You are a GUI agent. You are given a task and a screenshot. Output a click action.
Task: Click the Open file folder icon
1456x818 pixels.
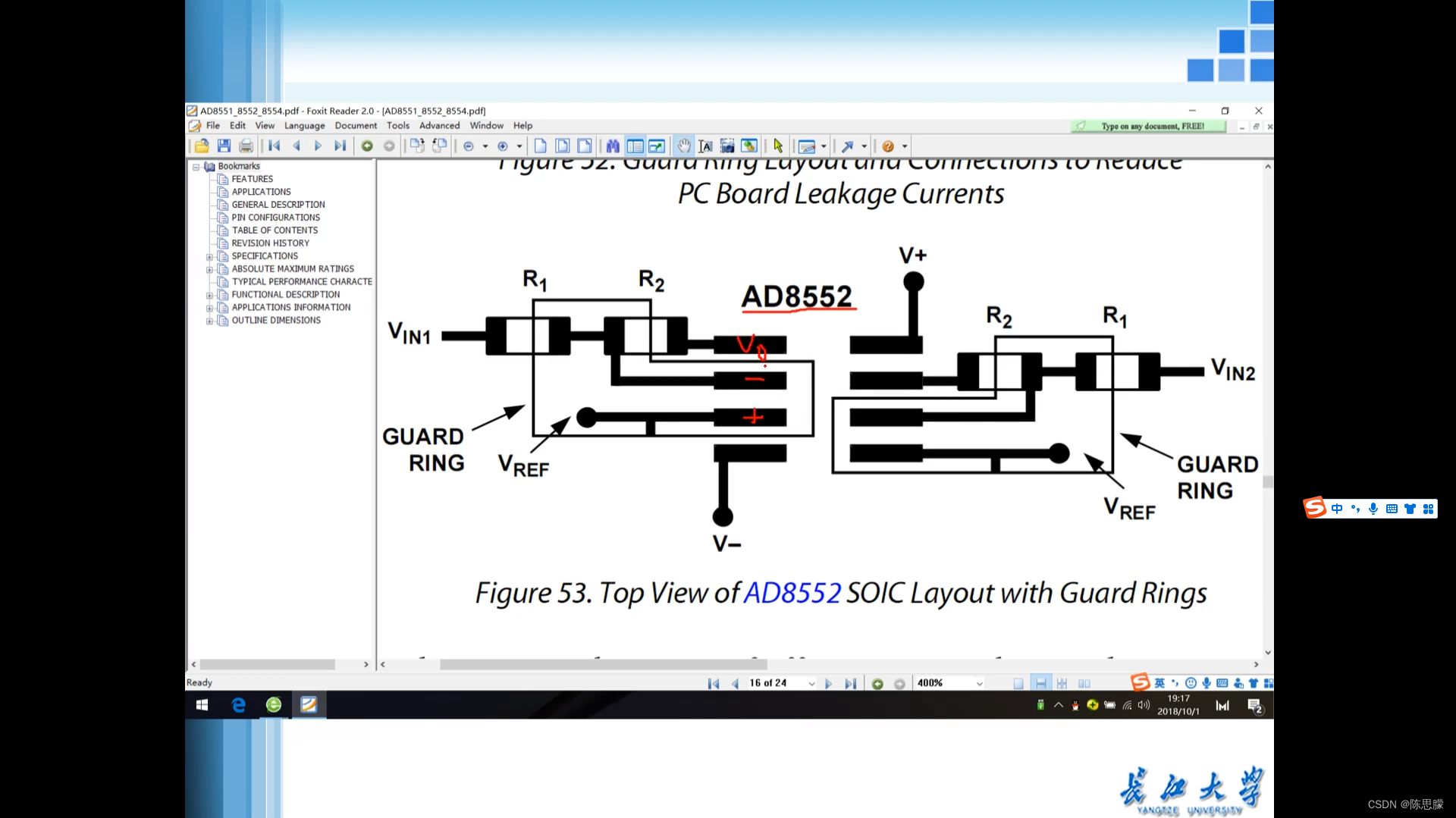coord(202,146)
